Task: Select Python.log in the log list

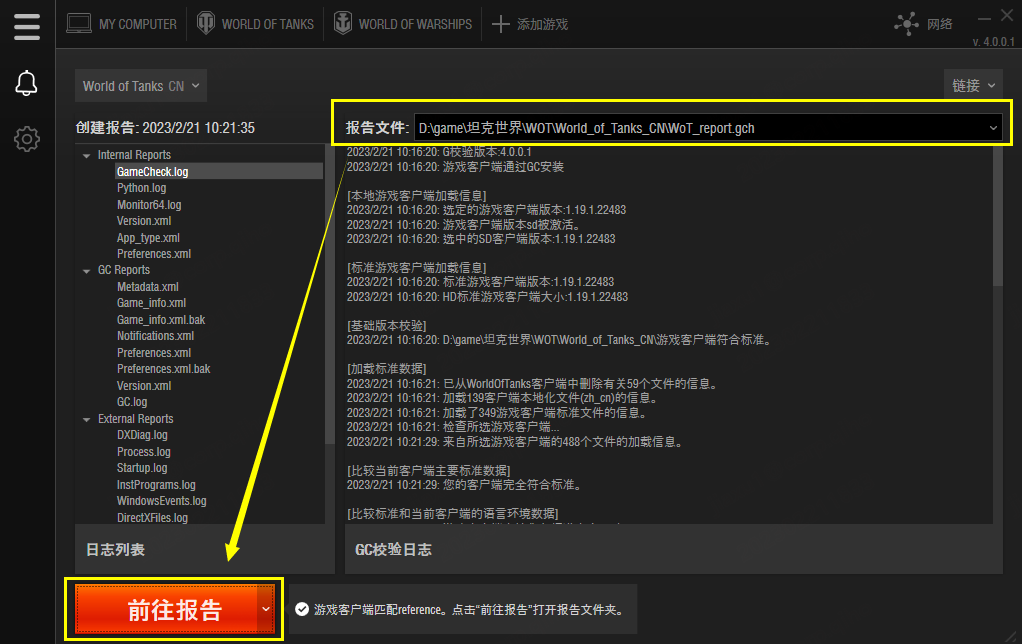Action: 141,188
